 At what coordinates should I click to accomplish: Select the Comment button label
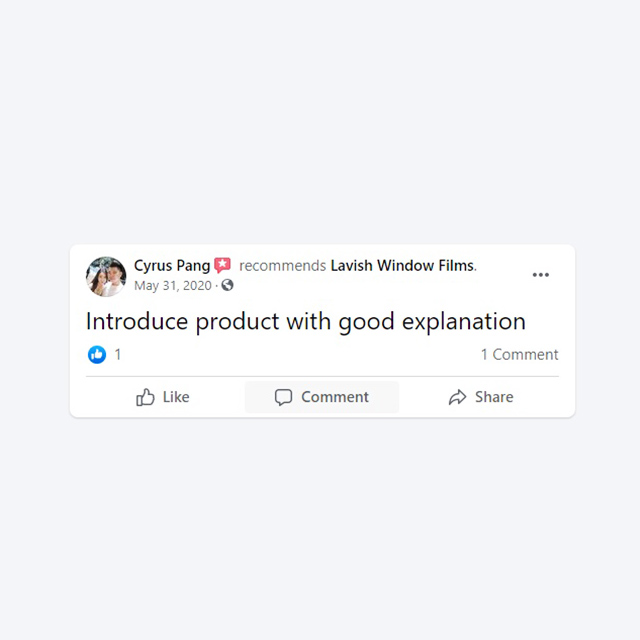335,397
